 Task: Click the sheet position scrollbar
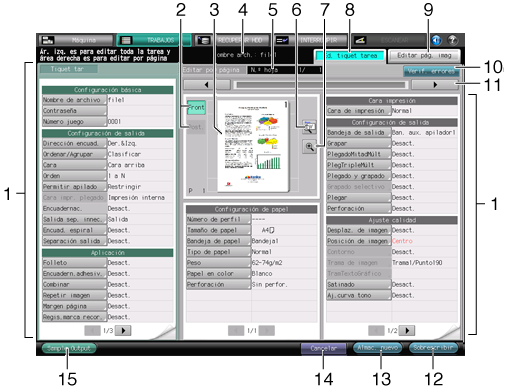(321, 85)
